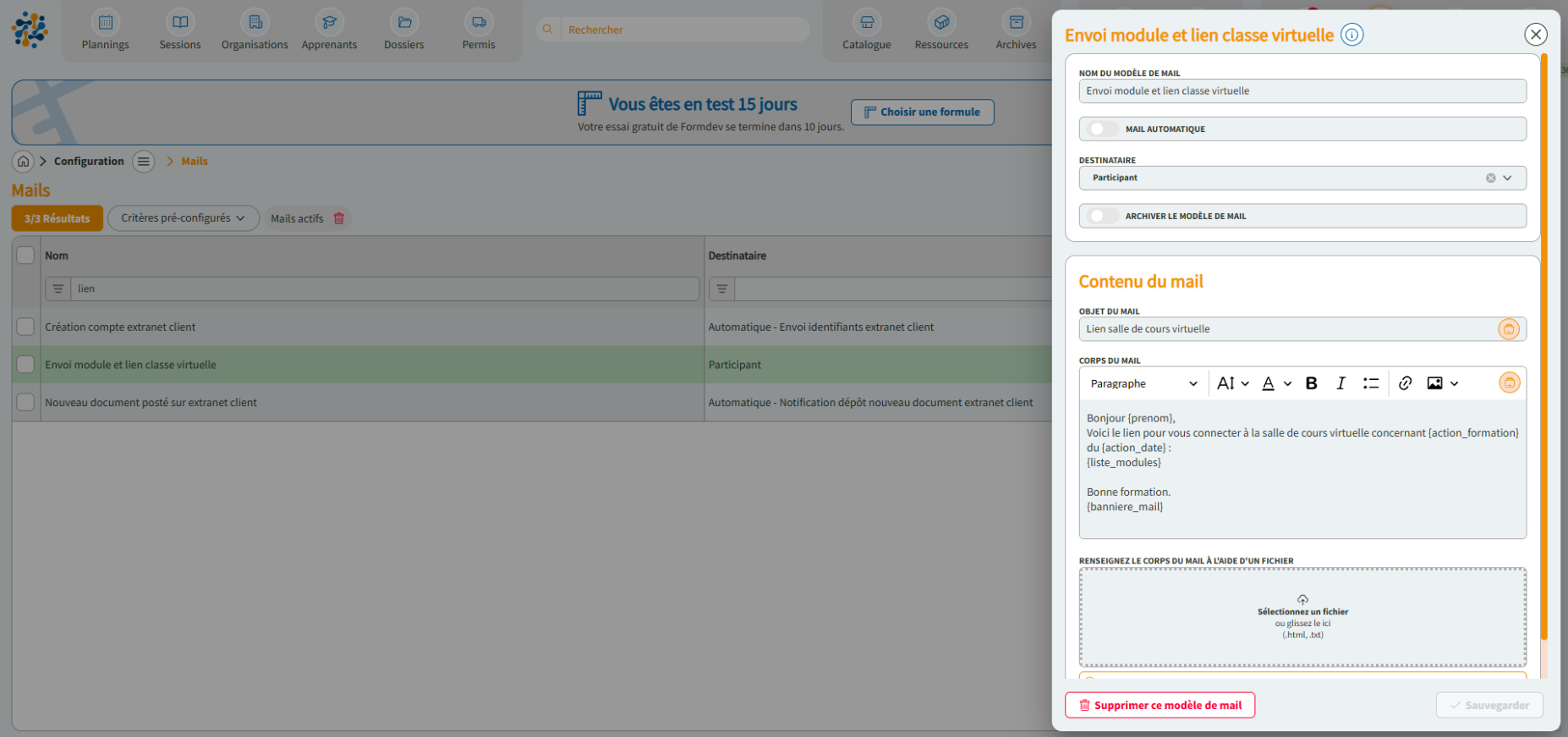The height and width of the screenshot is (737, 1568).
Task: Go to the Catalogue section
Action: tap(866, 30)
